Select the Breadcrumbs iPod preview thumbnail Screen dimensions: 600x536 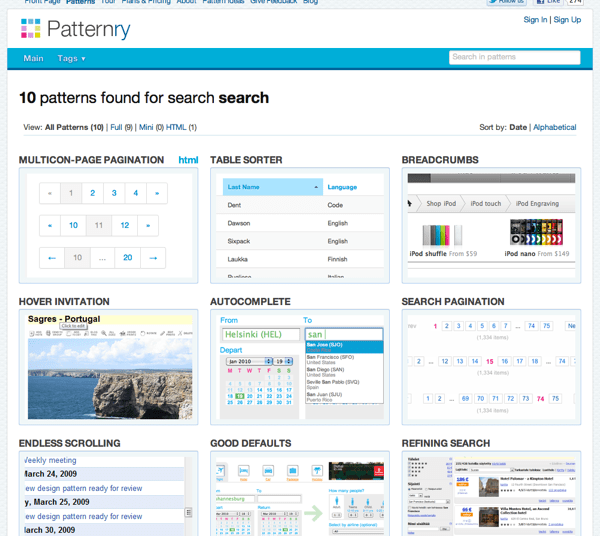click(491, 225)
